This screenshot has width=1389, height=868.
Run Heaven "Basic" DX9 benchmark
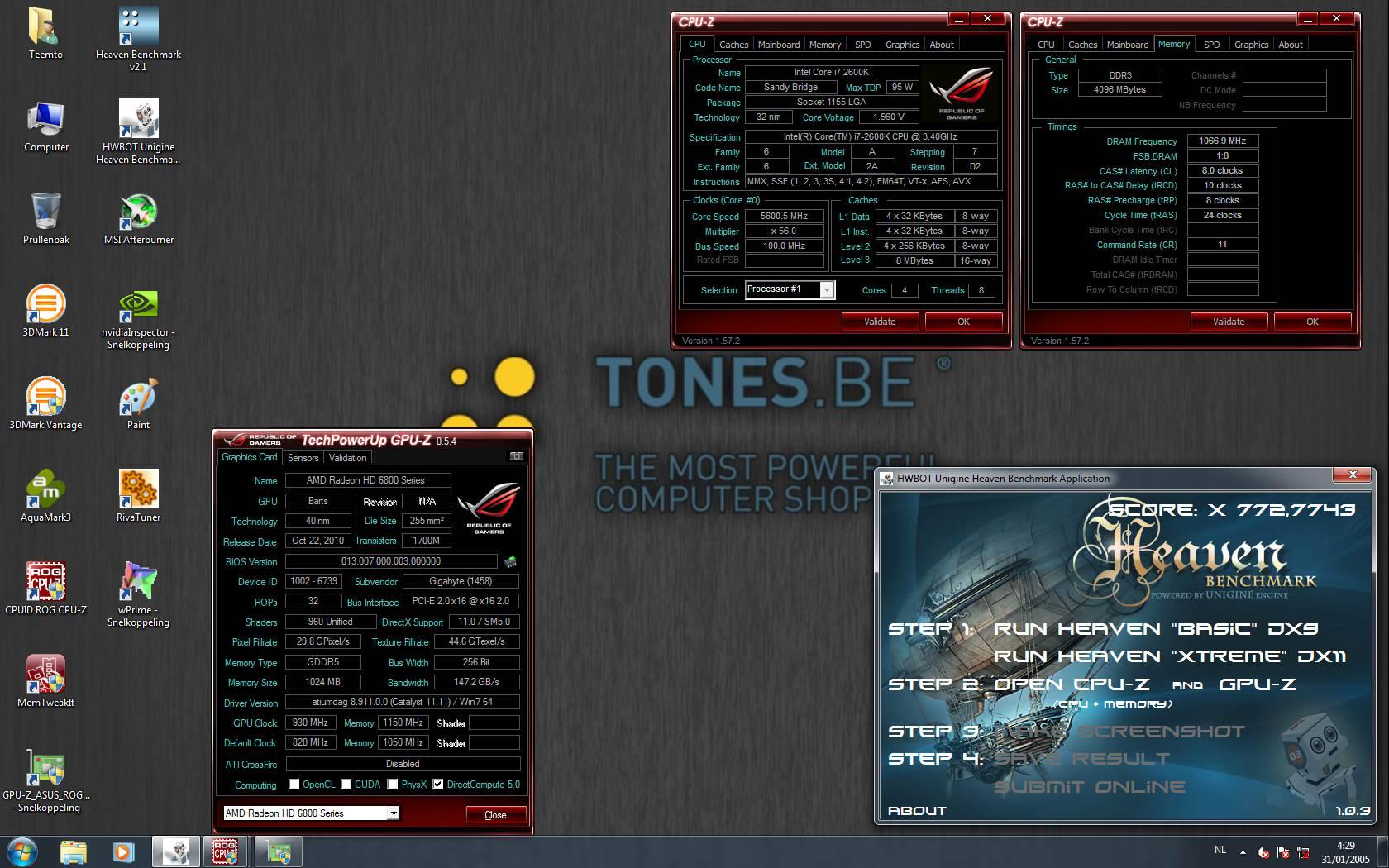click(1155, 629)
